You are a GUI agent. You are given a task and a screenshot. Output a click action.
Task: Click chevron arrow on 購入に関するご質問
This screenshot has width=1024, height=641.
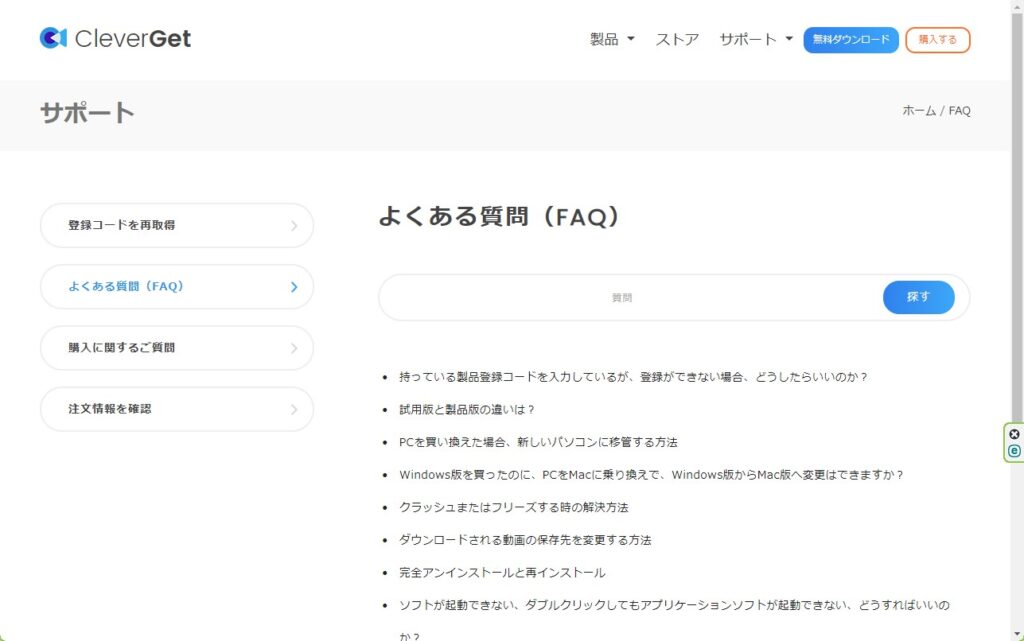click(294, 348)
